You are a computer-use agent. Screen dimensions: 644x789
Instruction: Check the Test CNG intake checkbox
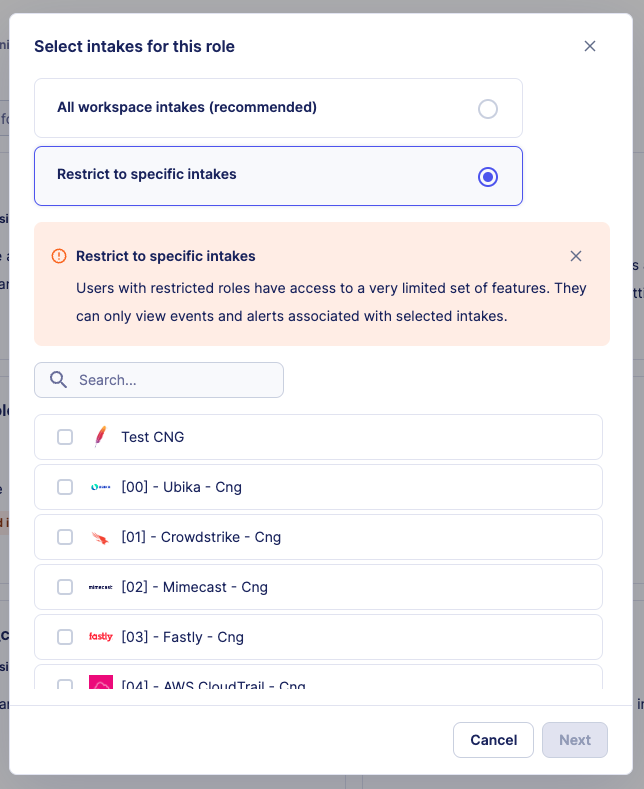[x=65, y=437]
